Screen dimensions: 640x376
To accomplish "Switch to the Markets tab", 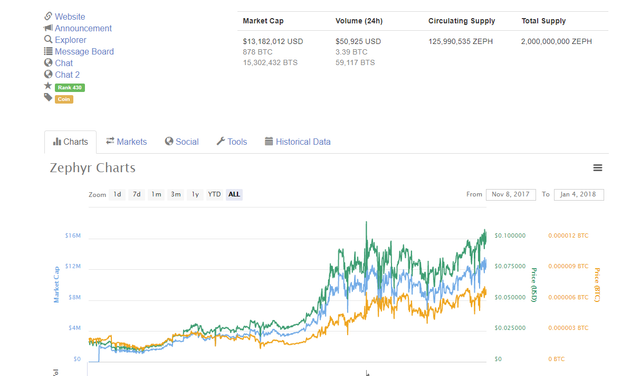I will (x=126, y=142).
